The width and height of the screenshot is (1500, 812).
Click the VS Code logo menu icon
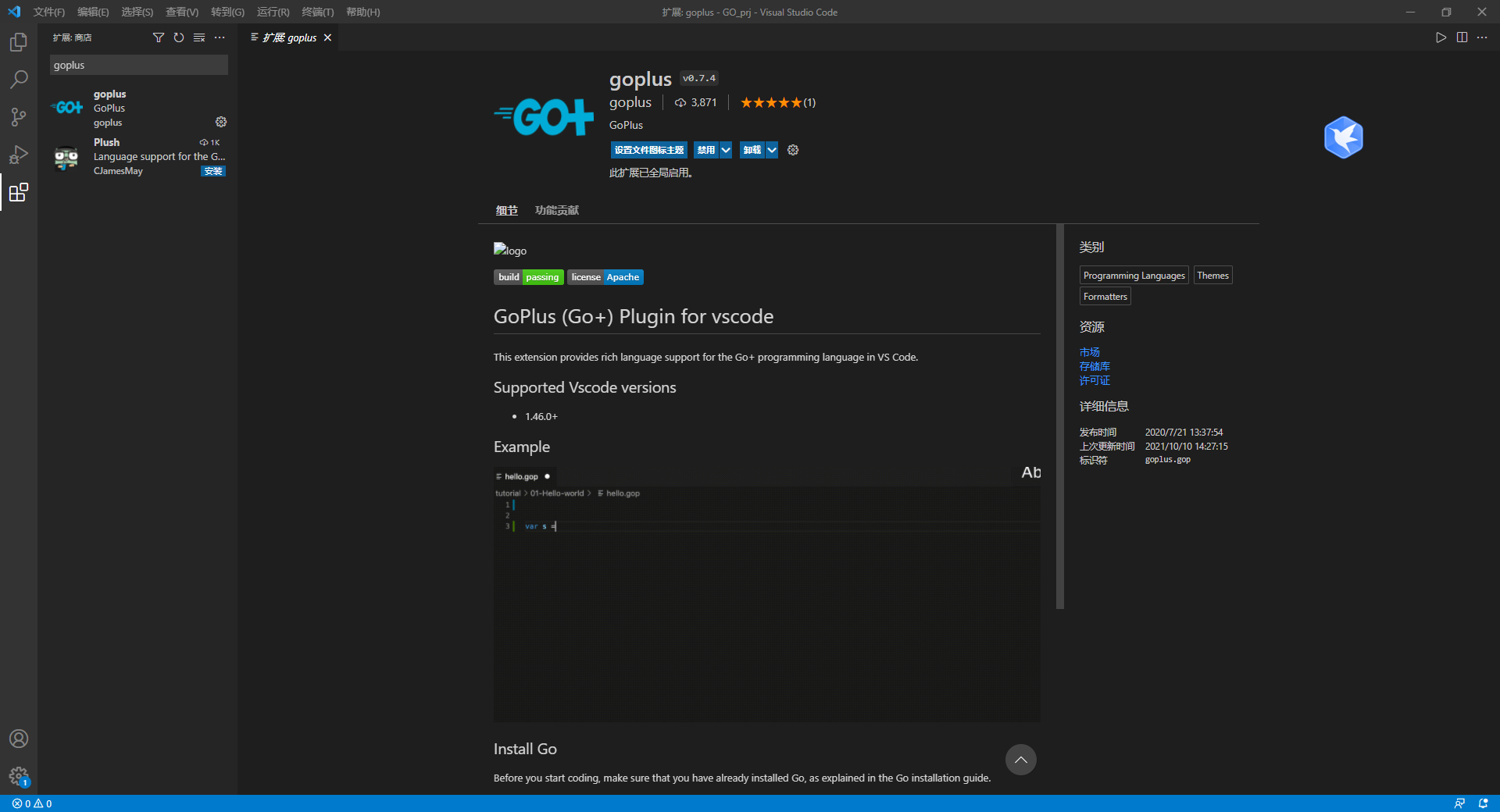(x=14, y=12)
